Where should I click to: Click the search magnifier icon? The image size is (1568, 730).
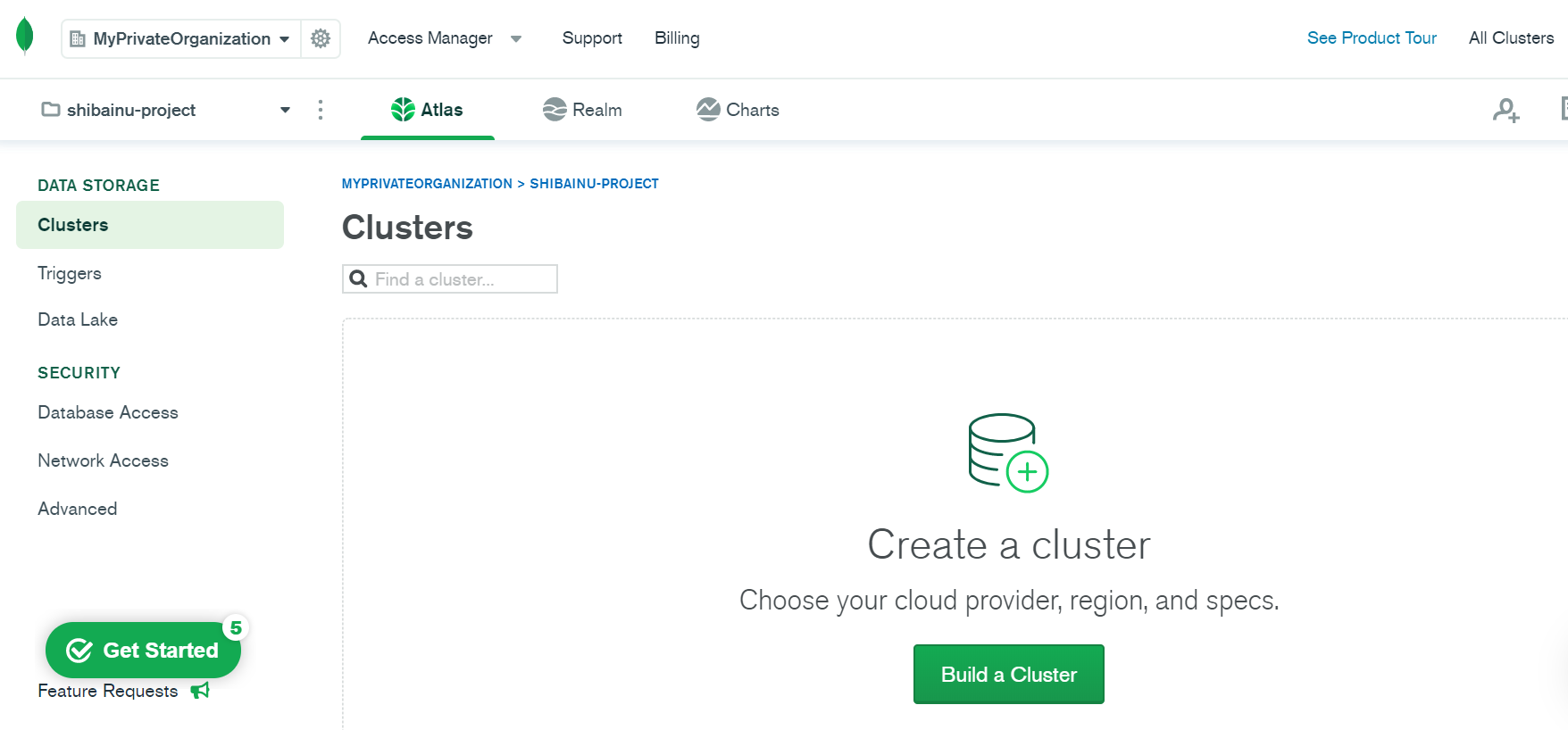[358, 279]
